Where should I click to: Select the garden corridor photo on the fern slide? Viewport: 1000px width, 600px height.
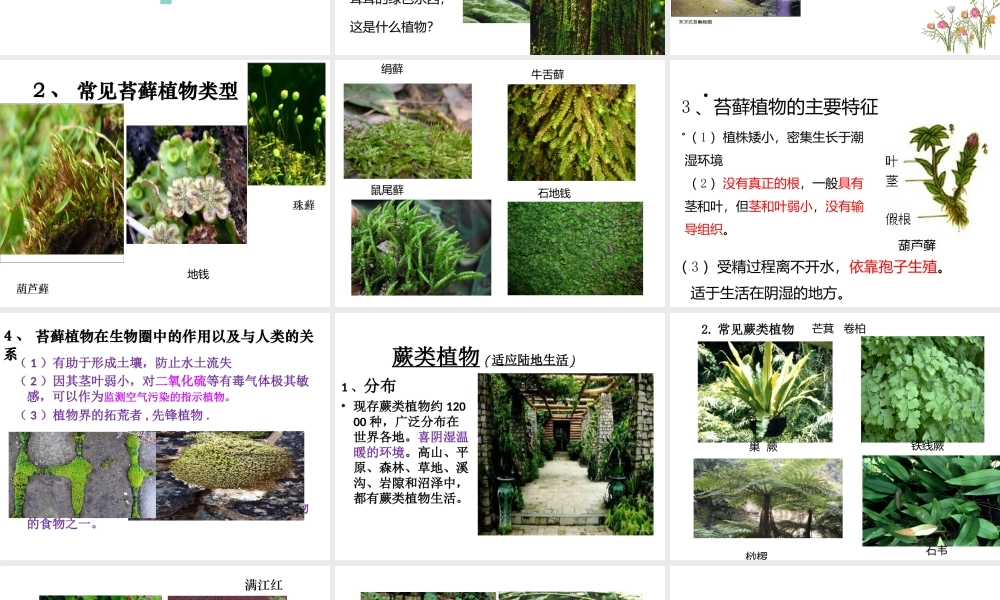566,454
